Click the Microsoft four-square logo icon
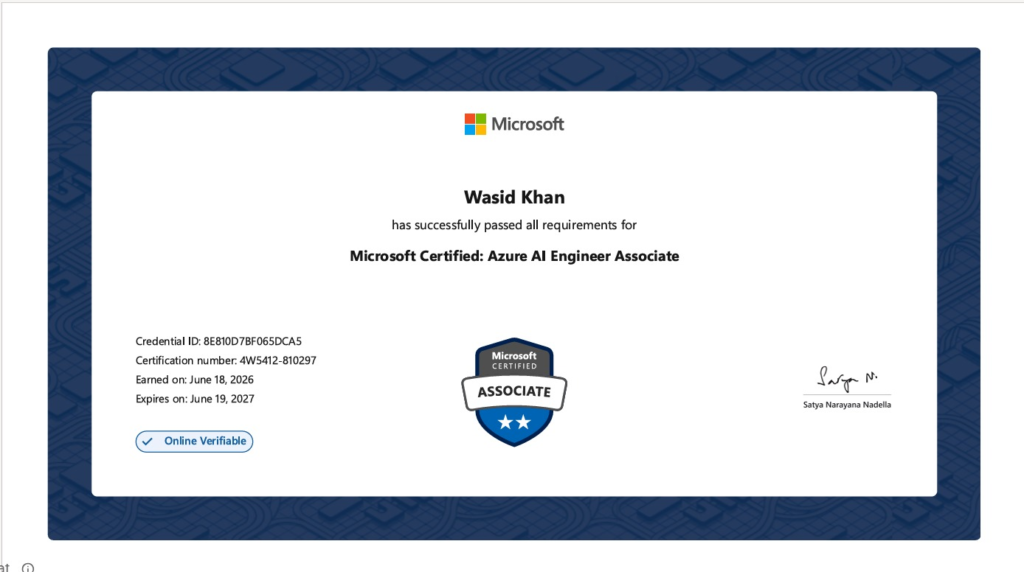 pyautogui.click(x=475, y=124)
